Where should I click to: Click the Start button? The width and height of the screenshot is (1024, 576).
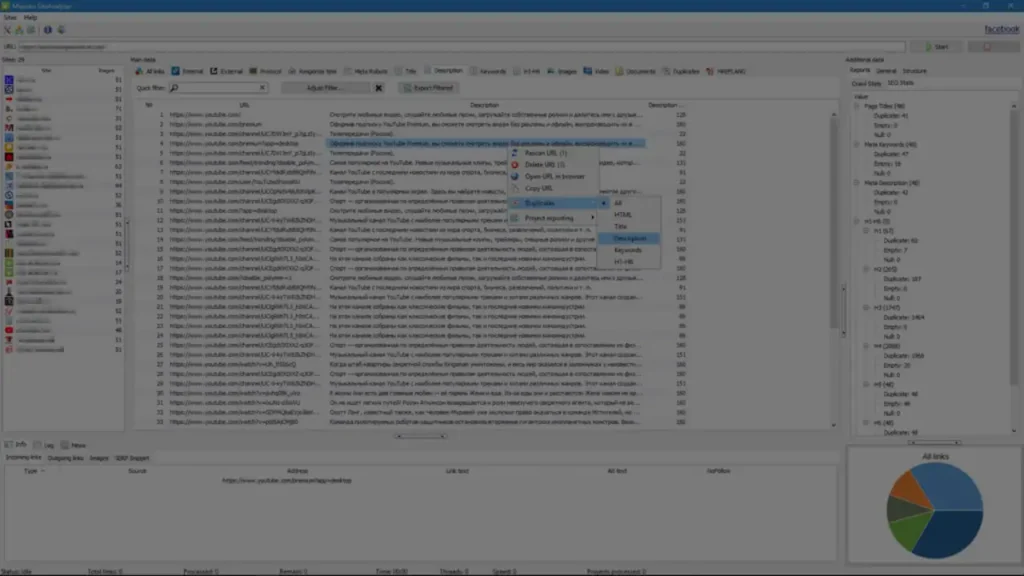(x=937, y=47)
